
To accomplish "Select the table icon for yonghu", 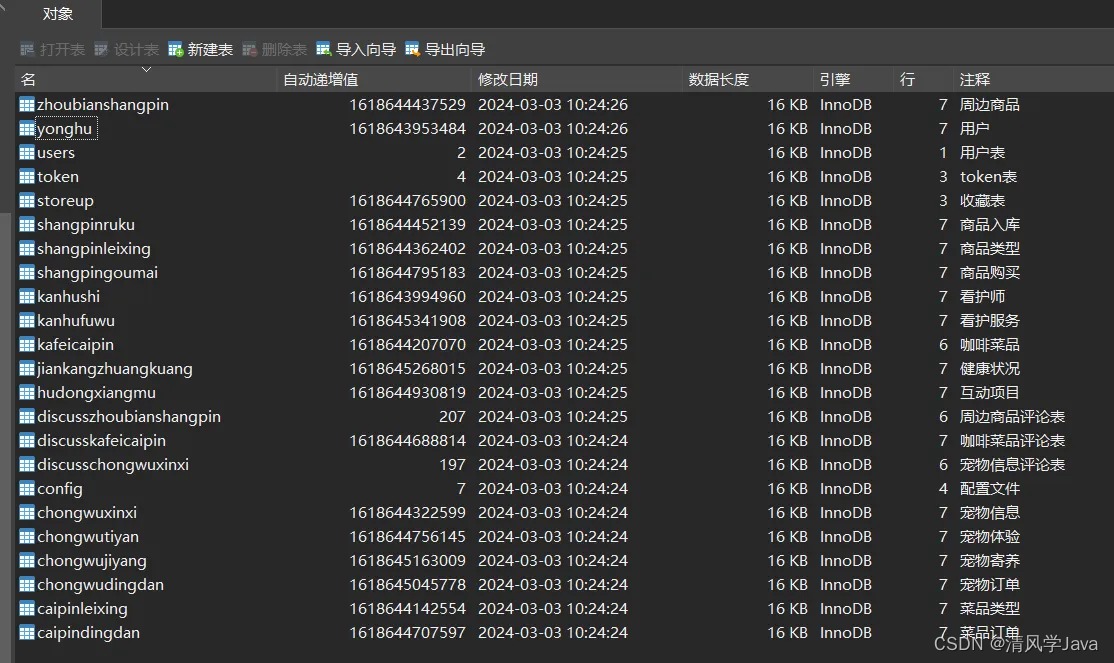I will (x=27, y=129).
